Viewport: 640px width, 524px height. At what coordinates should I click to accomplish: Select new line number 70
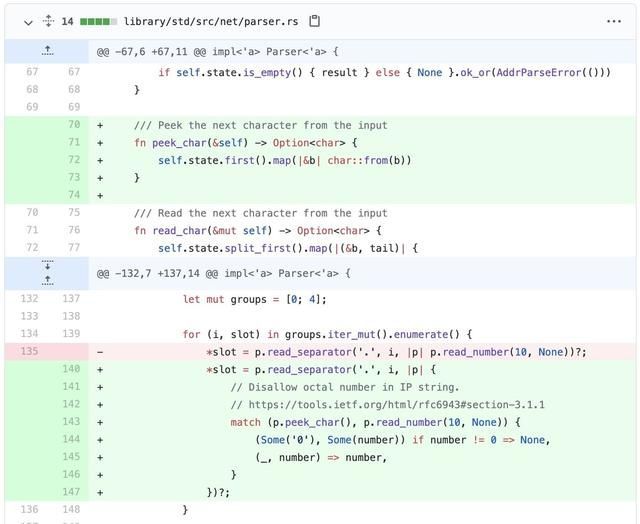[74, 125]
